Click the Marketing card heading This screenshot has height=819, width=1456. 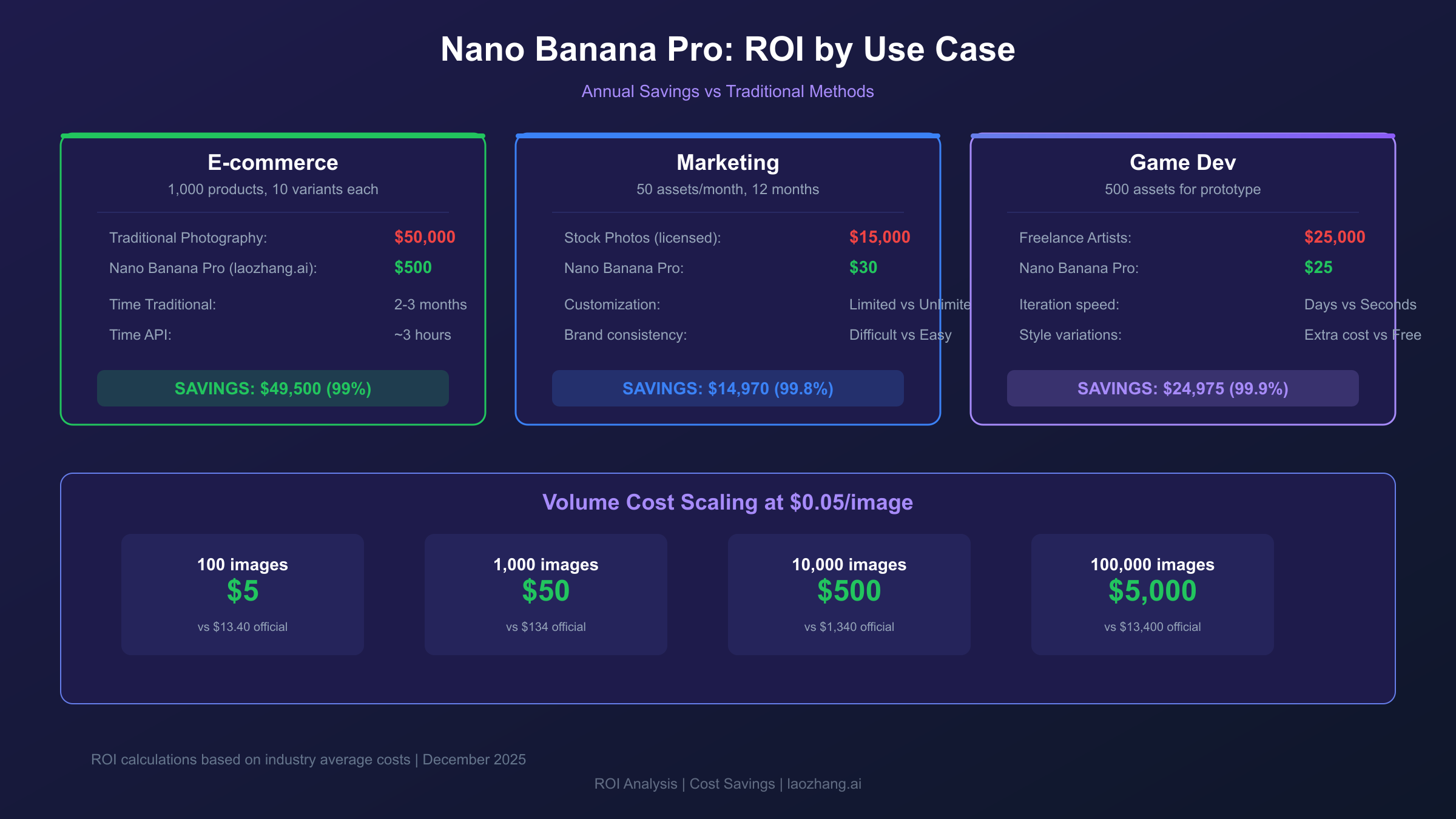(x=728, y=163)
